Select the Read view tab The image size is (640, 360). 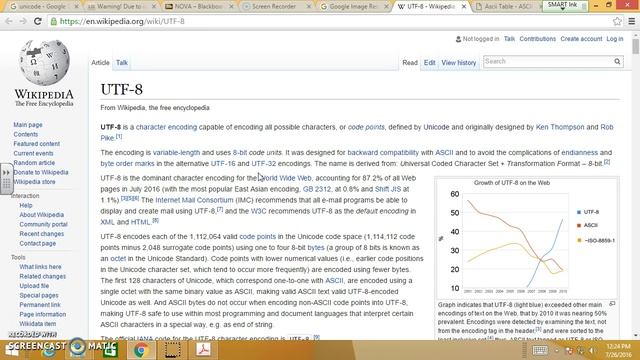[x=410, y=62]
